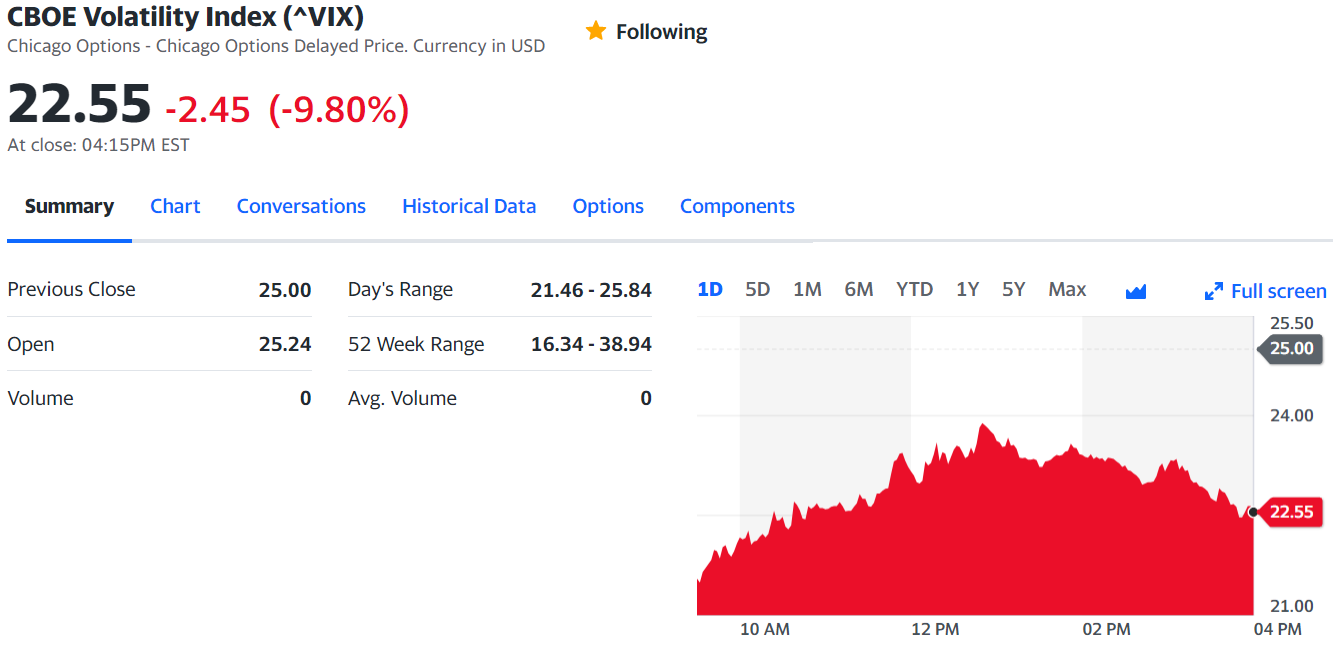
Task: Click the 02 PM time axis label
Action: (x=1106, y=629)
